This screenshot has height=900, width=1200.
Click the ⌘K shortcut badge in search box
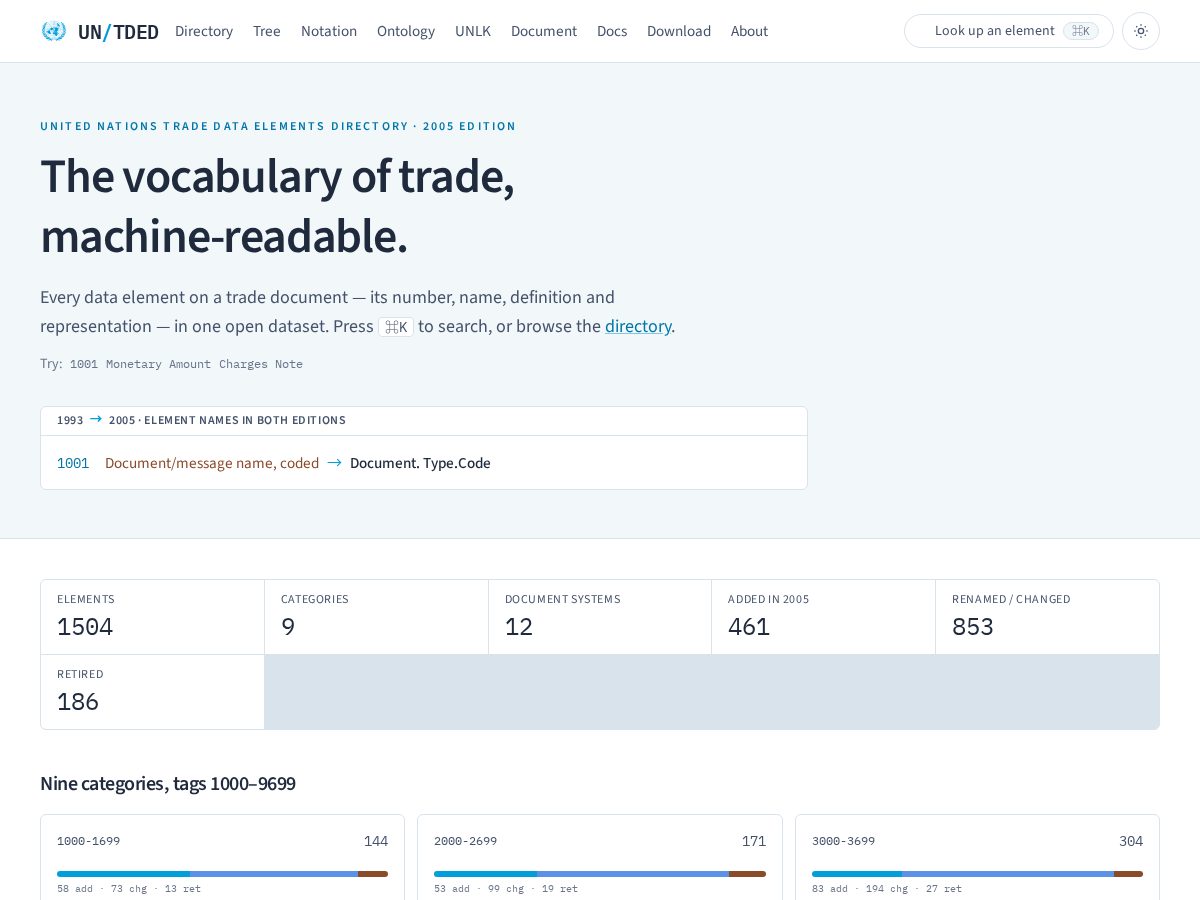(1080, 31)
